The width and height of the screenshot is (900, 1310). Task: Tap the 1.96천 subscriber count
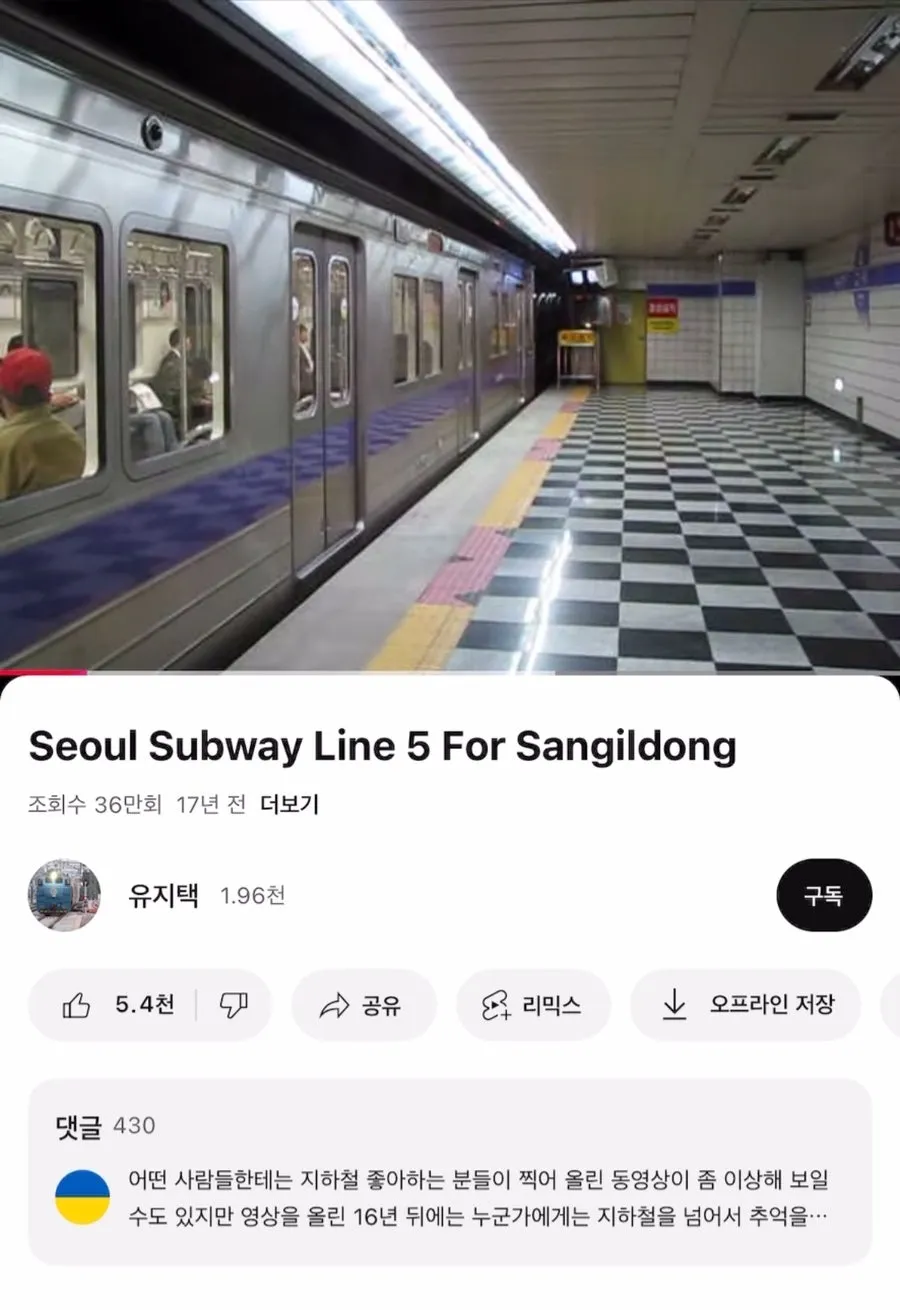[252, 896]
